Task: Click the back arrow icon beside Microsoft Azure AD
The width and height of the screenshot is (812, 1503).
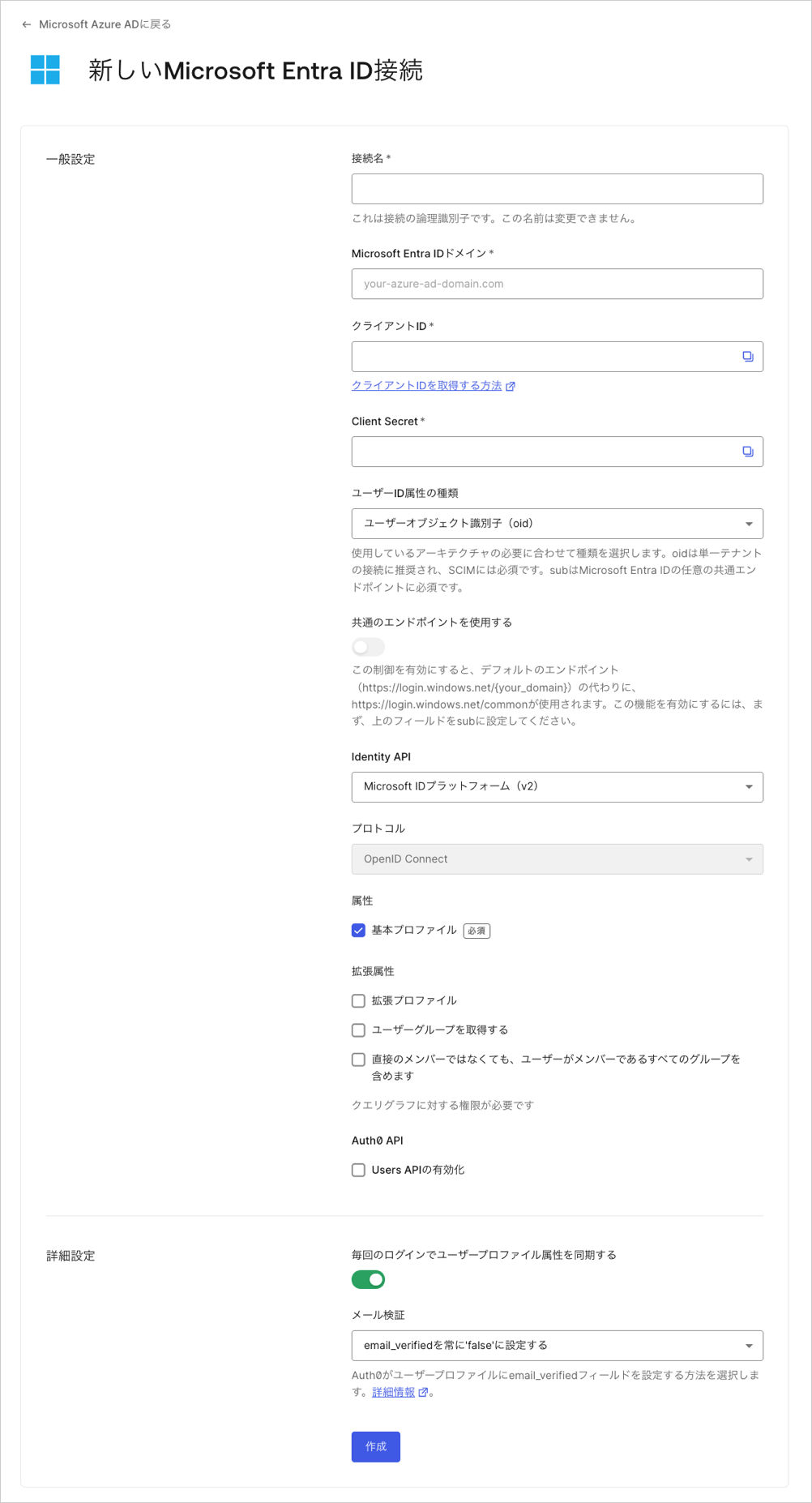Action: pos(27,24)
